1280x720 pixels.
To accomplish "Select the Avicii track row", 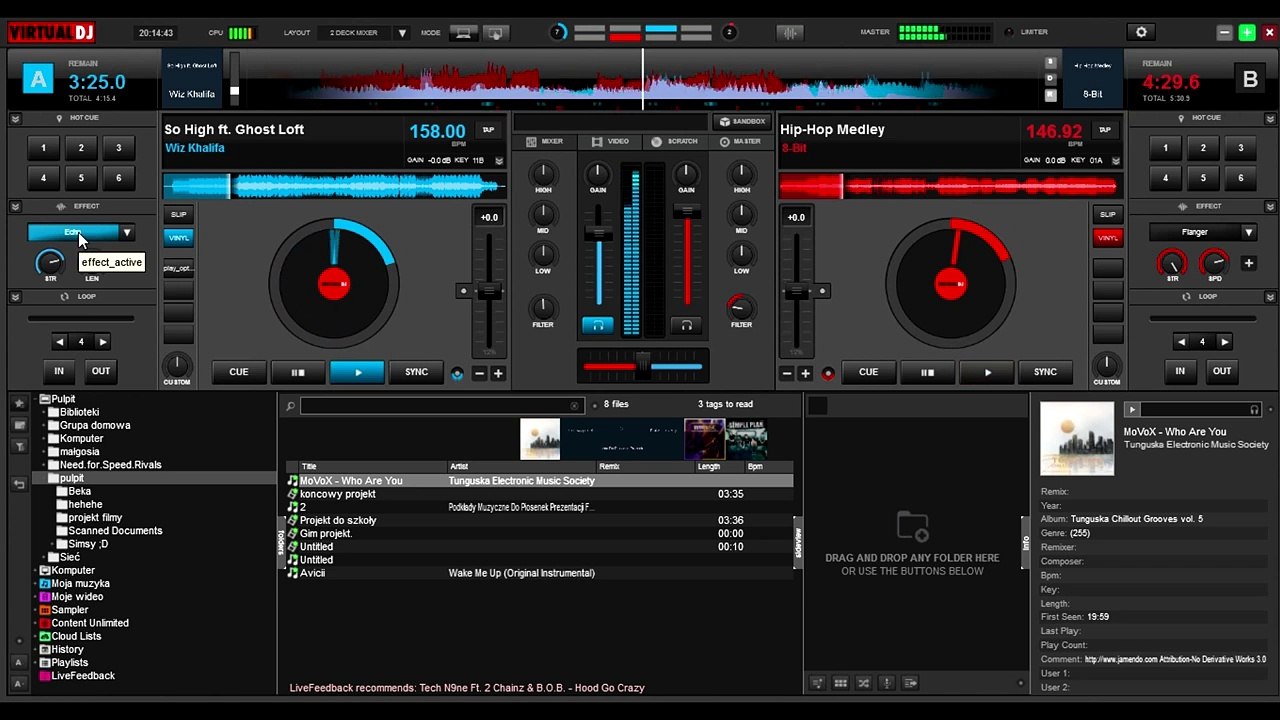I will (540, 573).
